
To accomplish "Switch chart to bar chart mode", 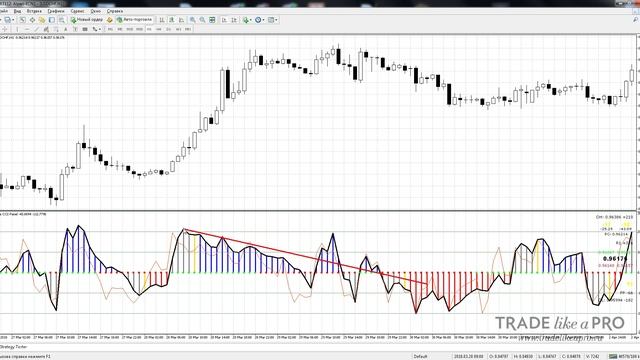I will [162, 20].
